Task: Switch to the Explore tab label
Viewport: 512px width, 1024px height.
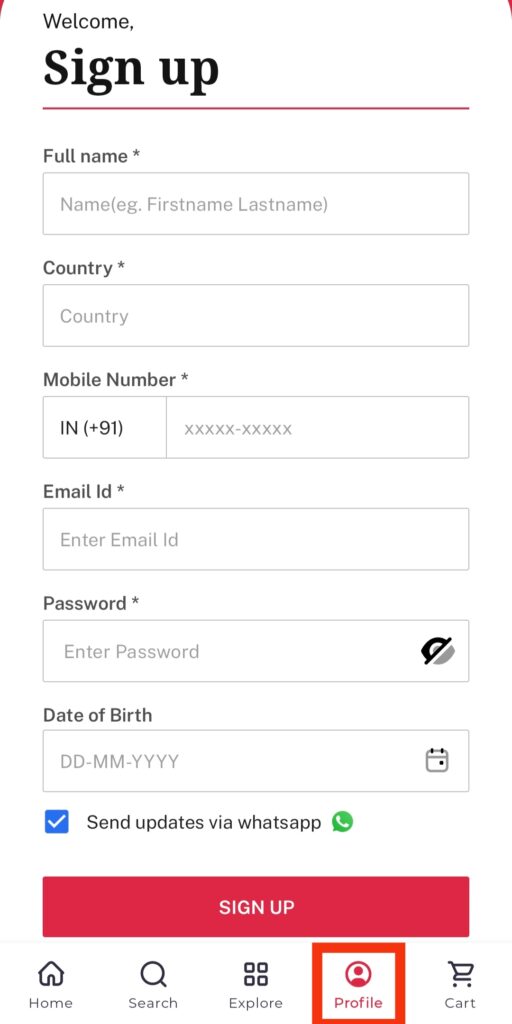Action: (256, 1003)
